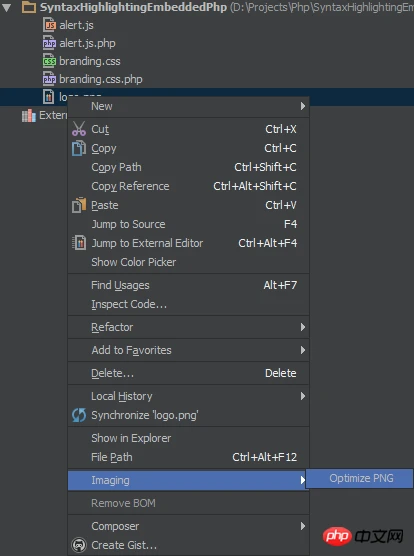Open the Refactor submenu arrow
This screenshot has height=556, width=414.
click(303, 327)
